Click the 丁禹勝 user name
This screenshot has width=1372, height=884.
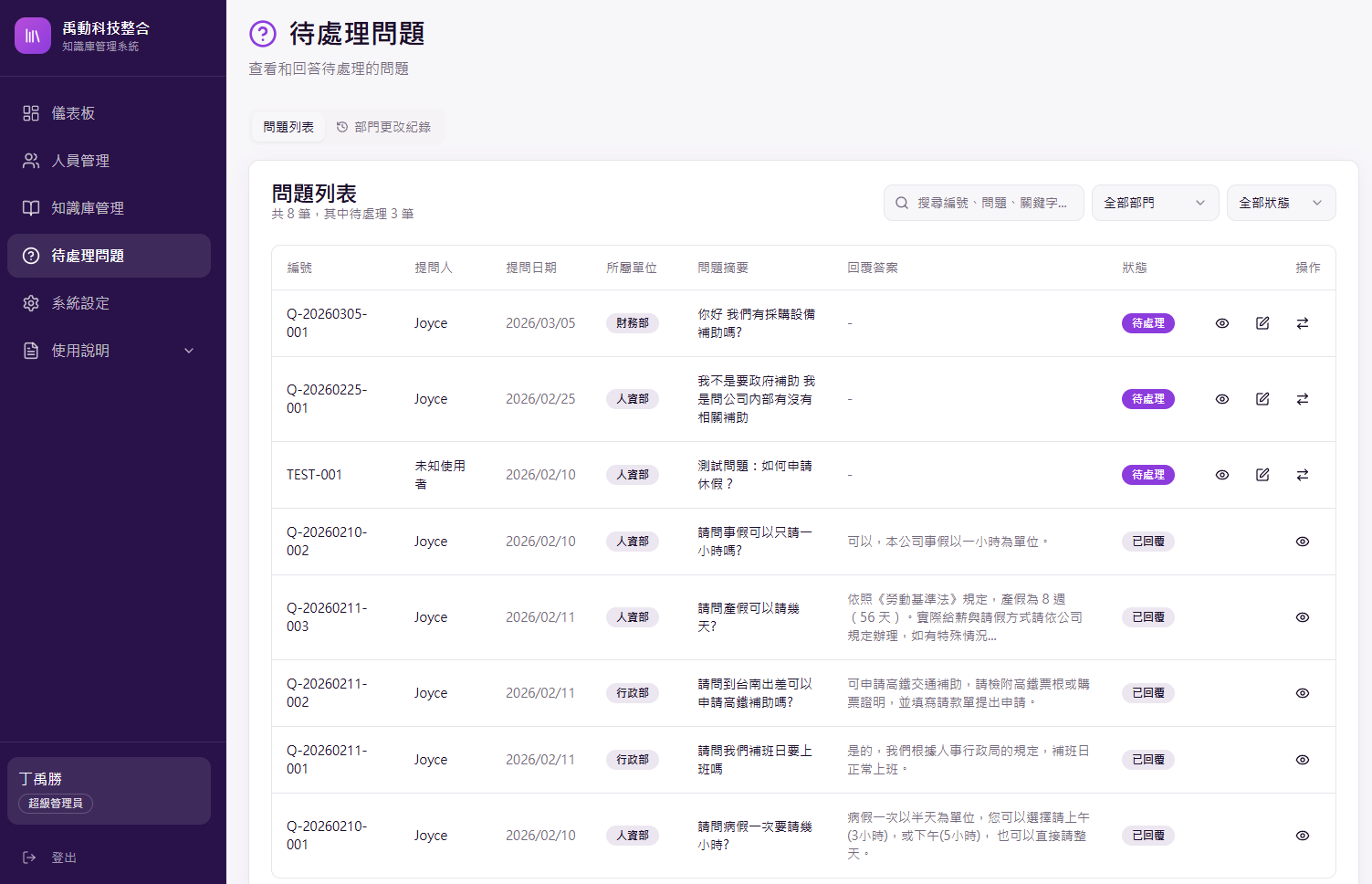click(40, 779)
